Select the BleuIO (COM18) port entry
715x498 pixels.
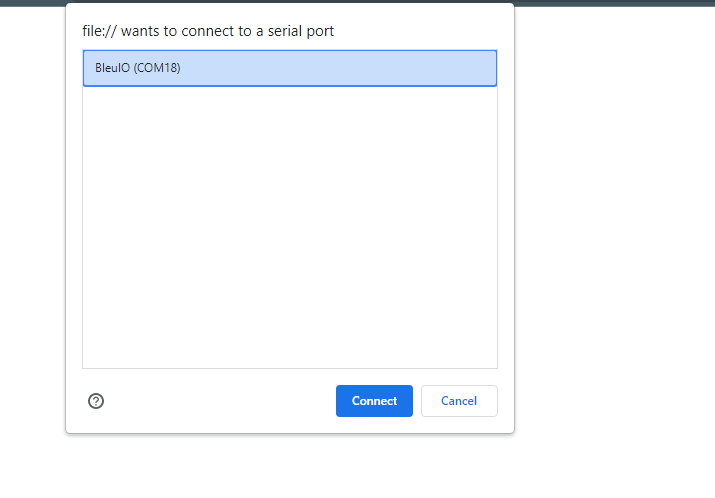pos(289,68)
